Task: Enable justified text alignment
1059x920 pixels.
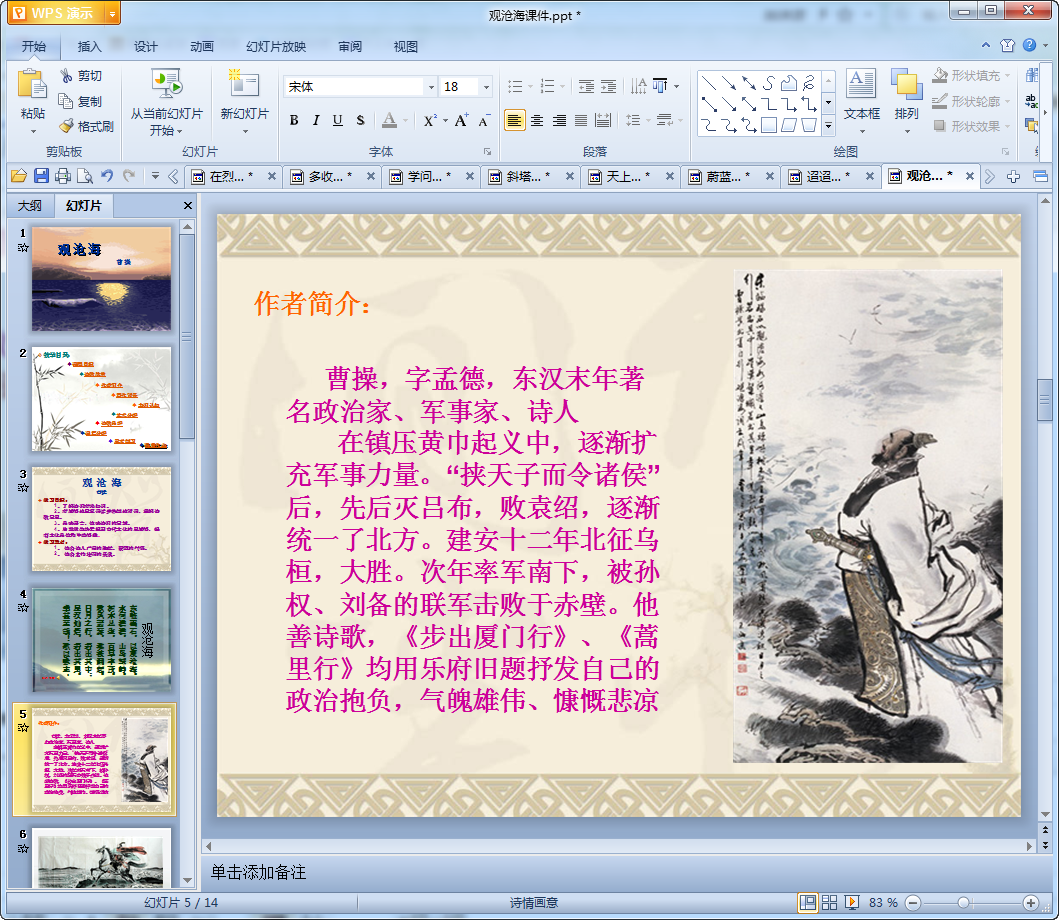Action: [581, 121]
